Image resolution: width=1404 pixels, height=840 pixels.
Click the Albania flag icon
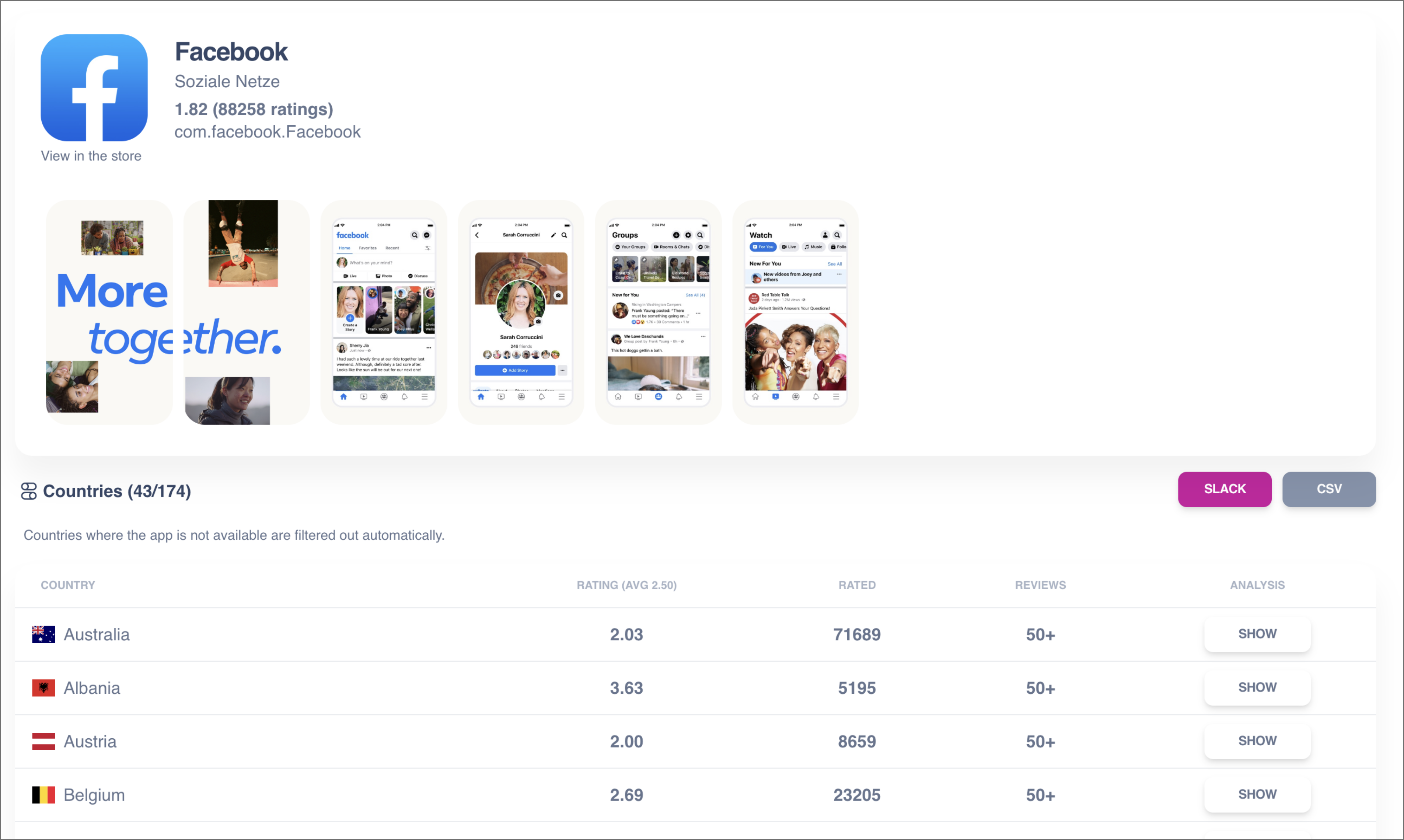[x=43, y=688]
